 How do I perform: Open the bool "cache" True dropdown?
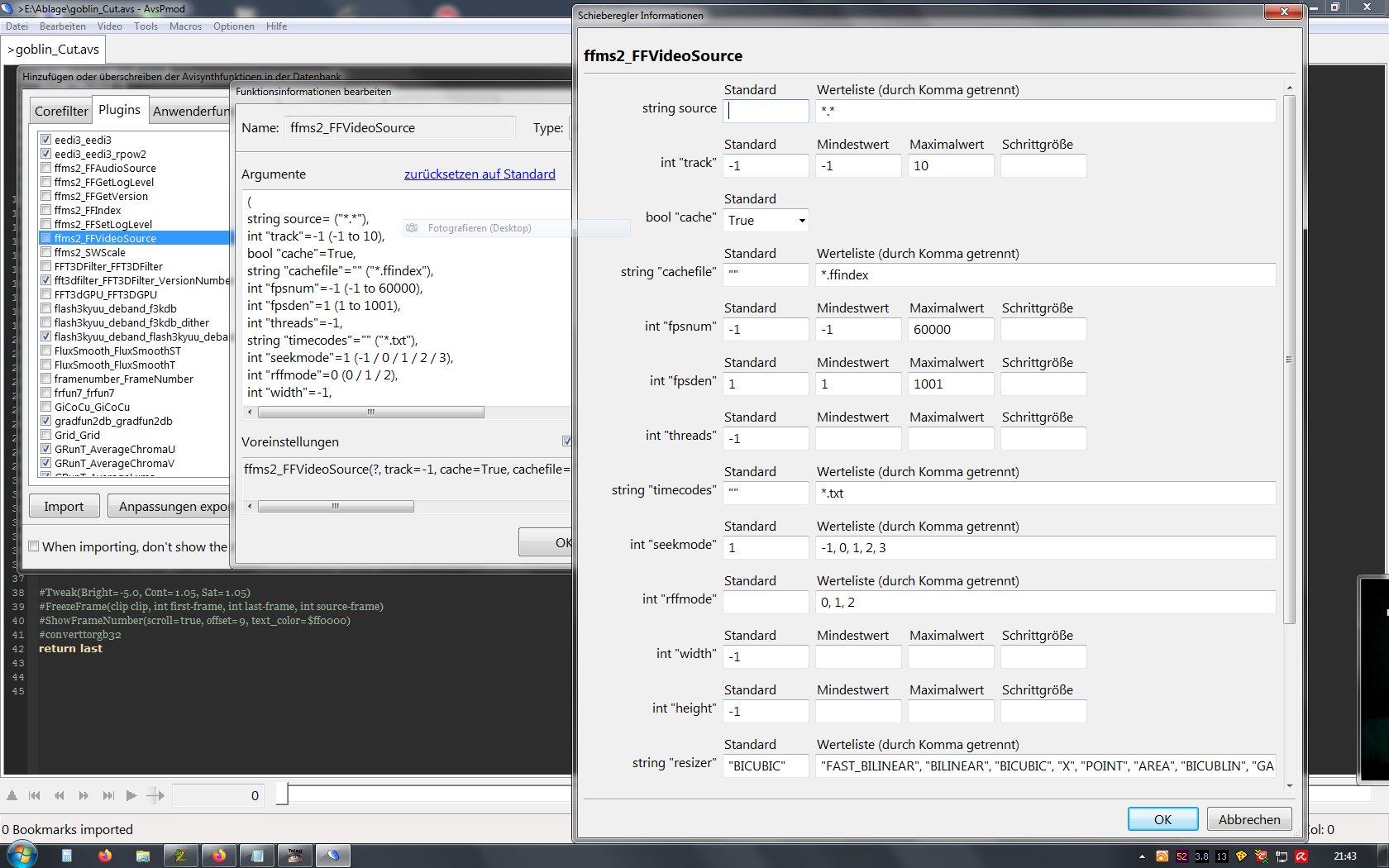tap(766, 221)
